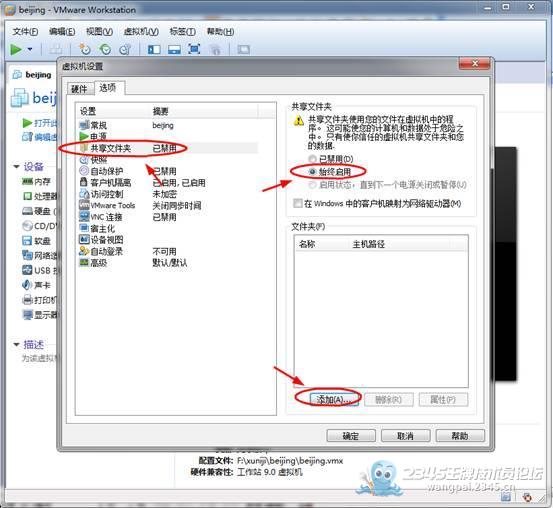Click the revert snapshot toolbar icon
The height and width of the screenshot is (508, 553).
(x=105, y=49)
